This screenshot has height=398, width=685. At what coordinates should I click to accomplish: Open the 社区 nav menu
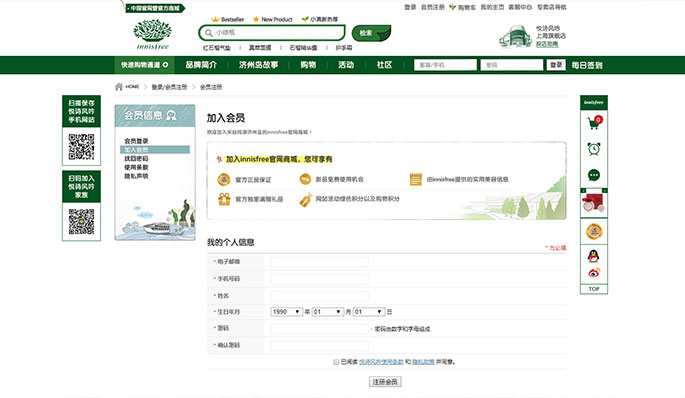coord(384,65)
